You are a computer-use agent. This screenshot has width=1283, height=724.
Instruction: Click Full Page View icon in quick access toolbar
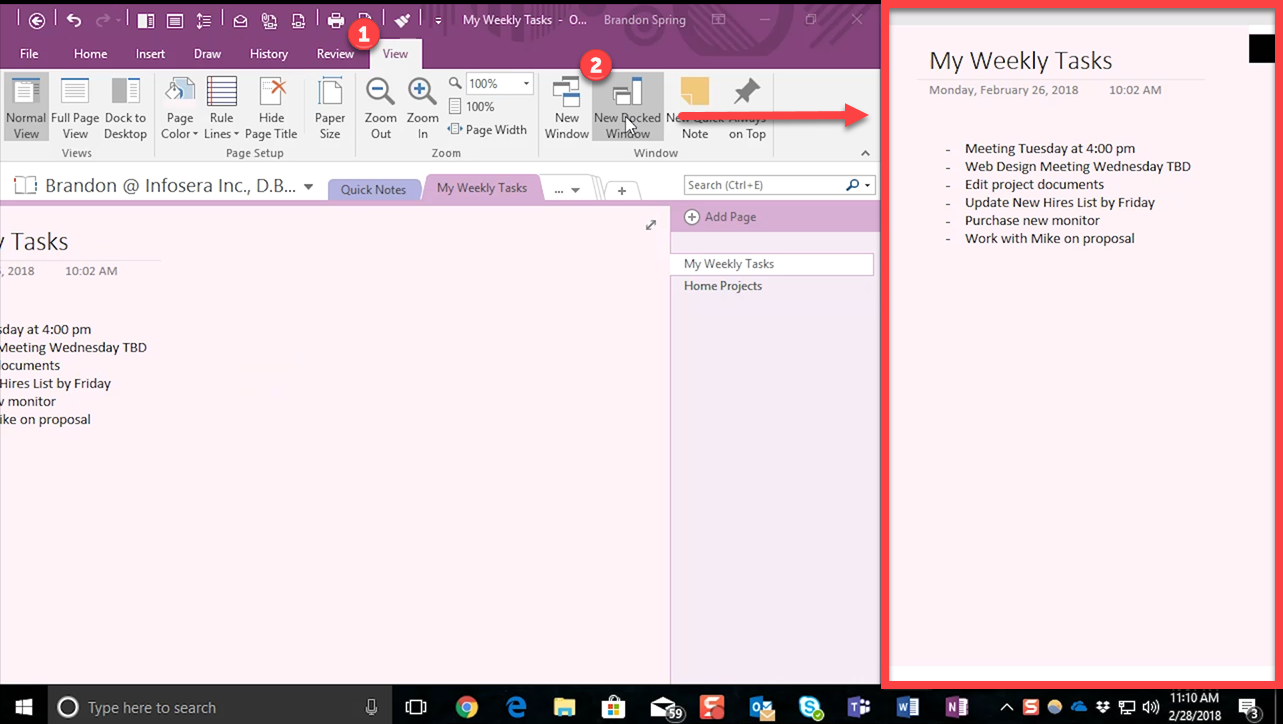pos(175,20)
